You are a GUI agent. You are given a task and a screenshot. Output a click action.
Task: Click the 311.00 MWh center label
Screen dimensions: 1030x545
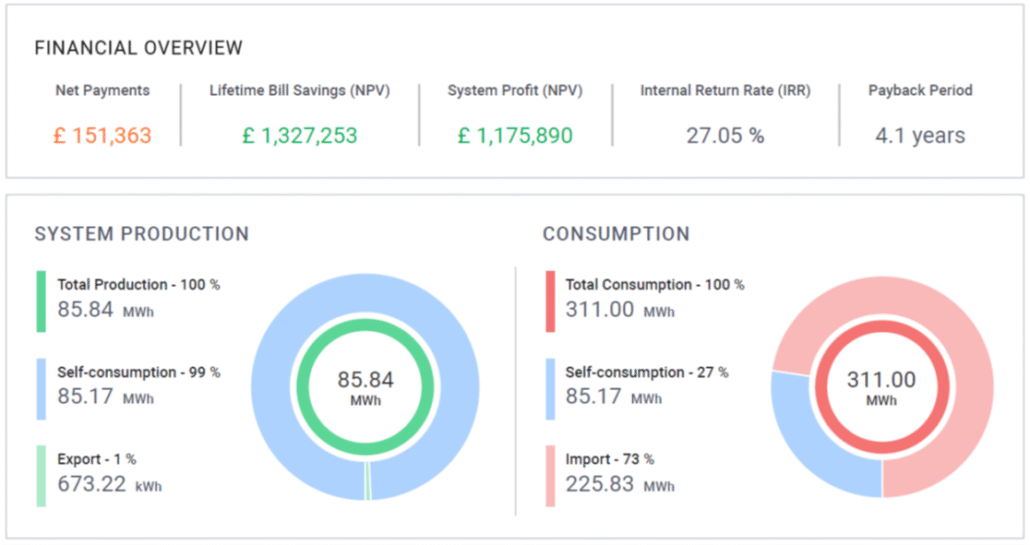coord(881,387)
